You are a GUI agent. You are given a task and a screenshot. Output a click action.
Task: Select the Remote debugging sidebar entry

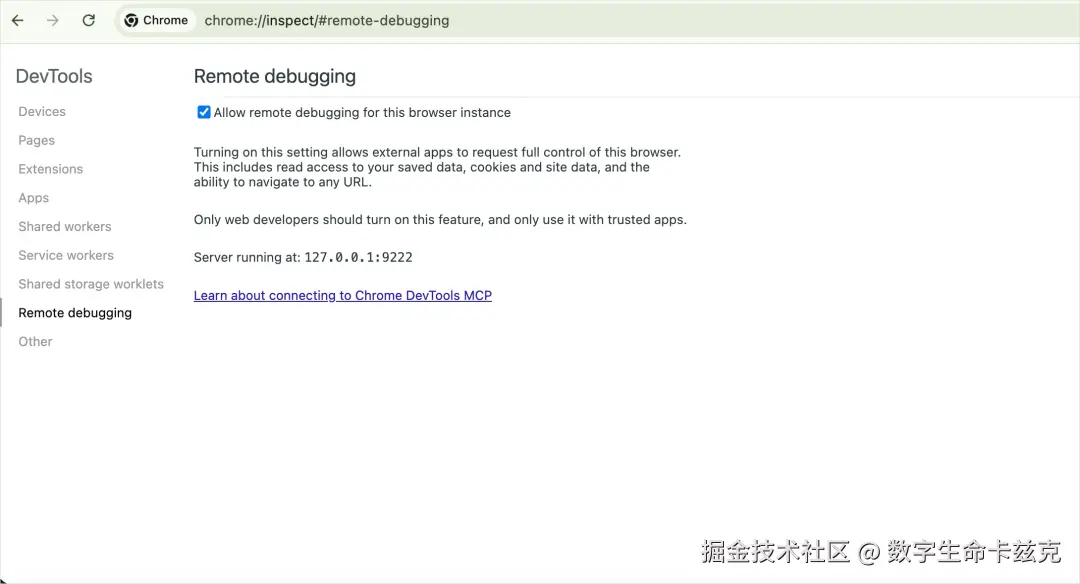tap(75, 312)
